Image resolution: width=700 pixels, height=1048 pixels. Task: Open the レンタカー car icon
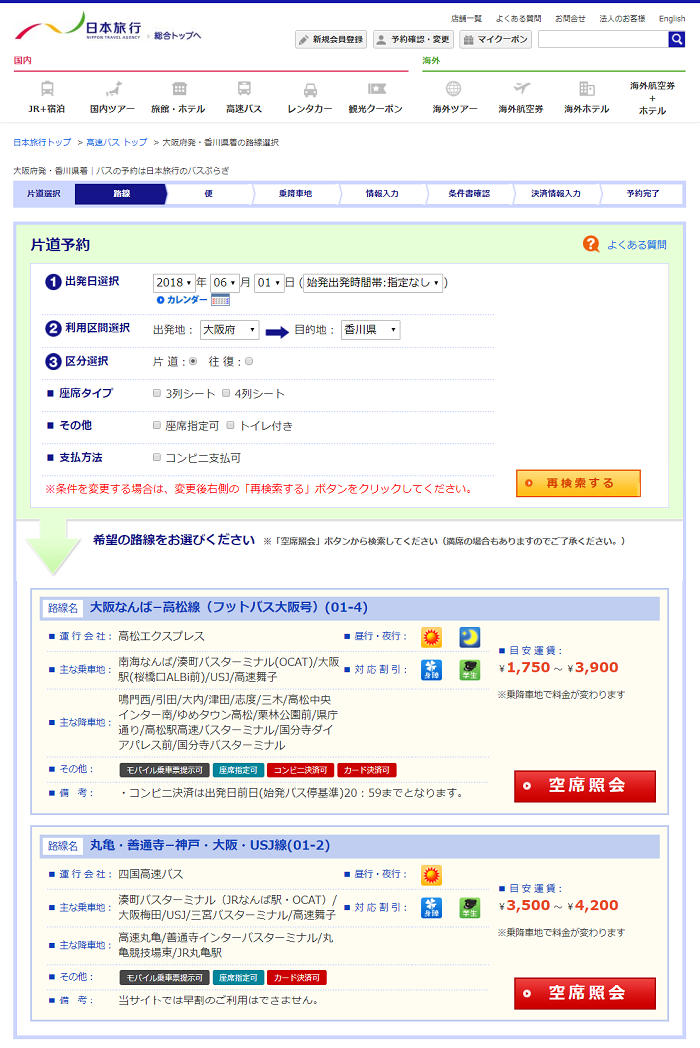tap(310, 89)
